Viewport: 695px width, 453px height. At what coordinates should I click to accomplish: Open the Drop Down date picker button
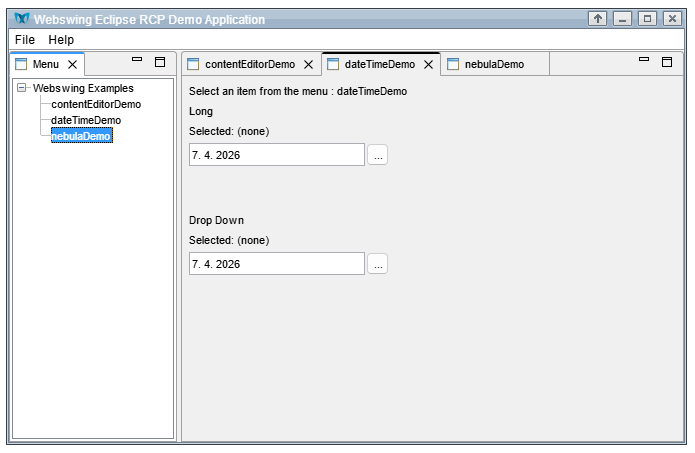click(377, 264)
